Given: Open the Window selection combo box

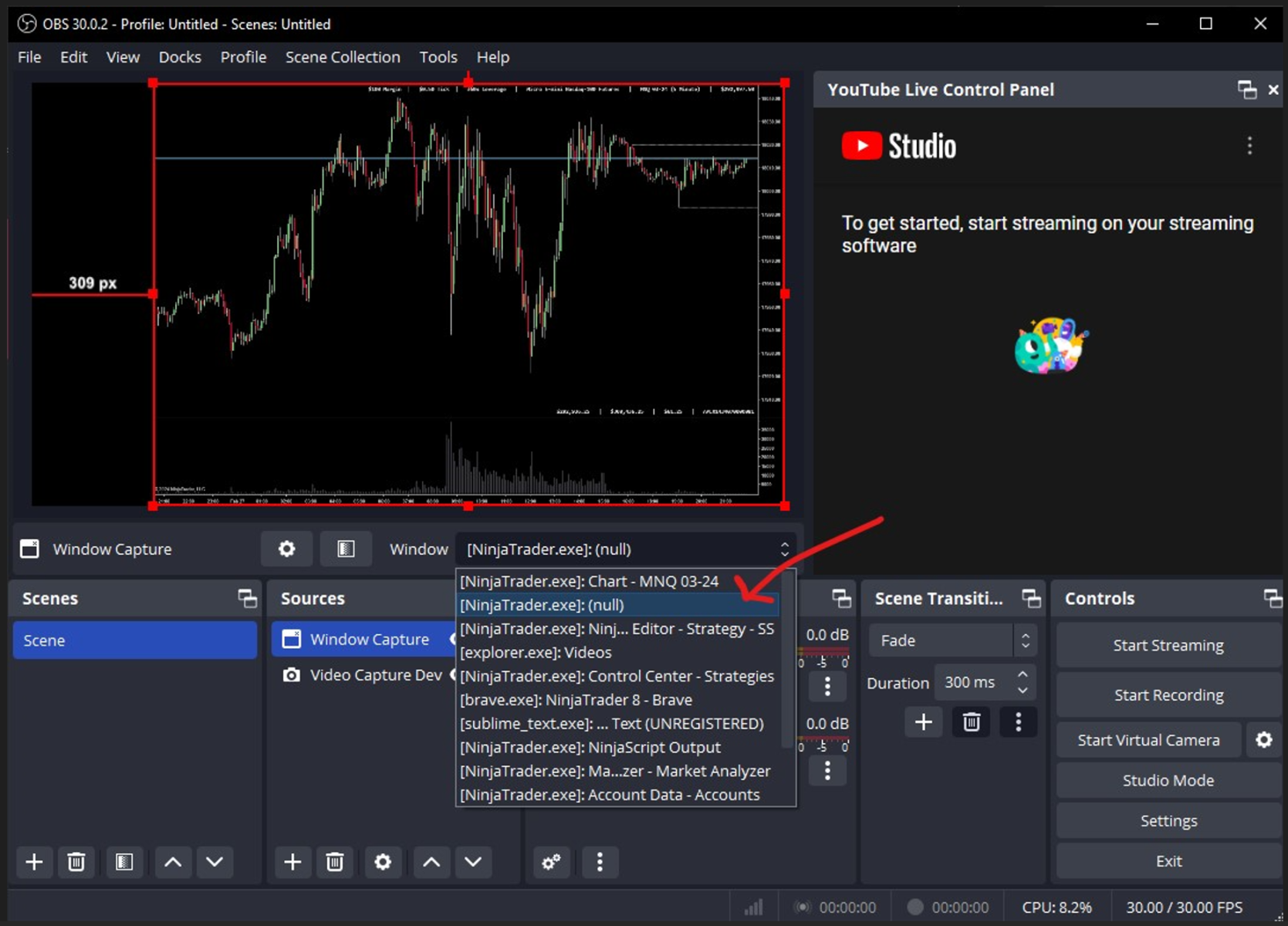Looking at the screenshot, I should (626, 549).
